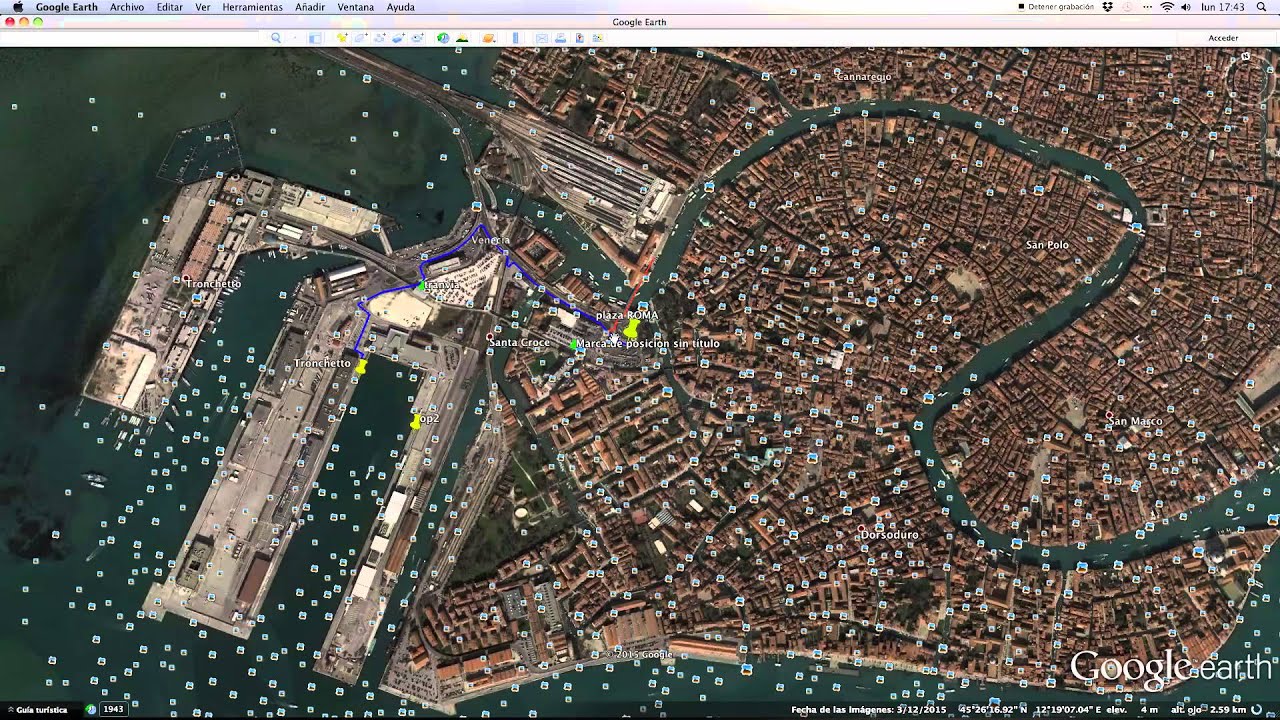Click Detener grabación in the menu bar
Screen dimensions: 1280x720
1056,7
